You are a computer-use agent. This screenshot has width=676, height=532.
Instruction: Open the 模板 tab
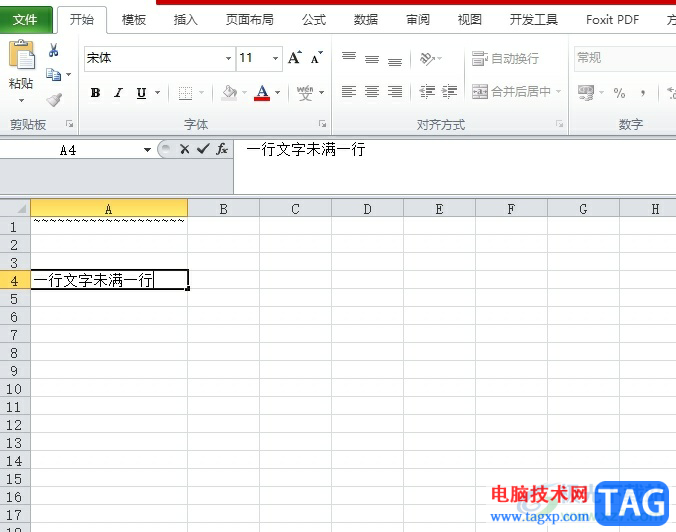tap(134, 20)
